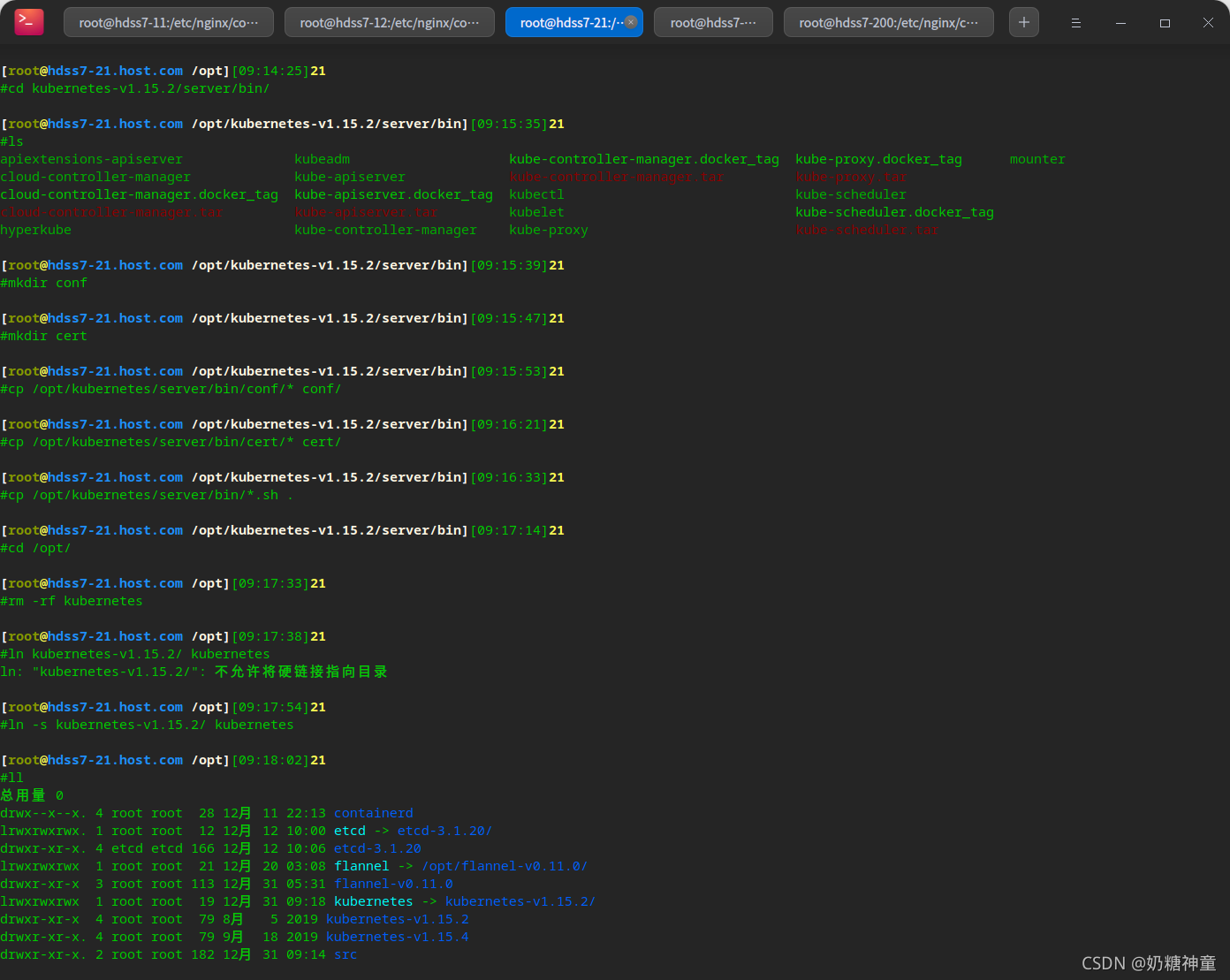Click the 'mkdir conf' command line
1230x980 pixels.
click(44, 283)
